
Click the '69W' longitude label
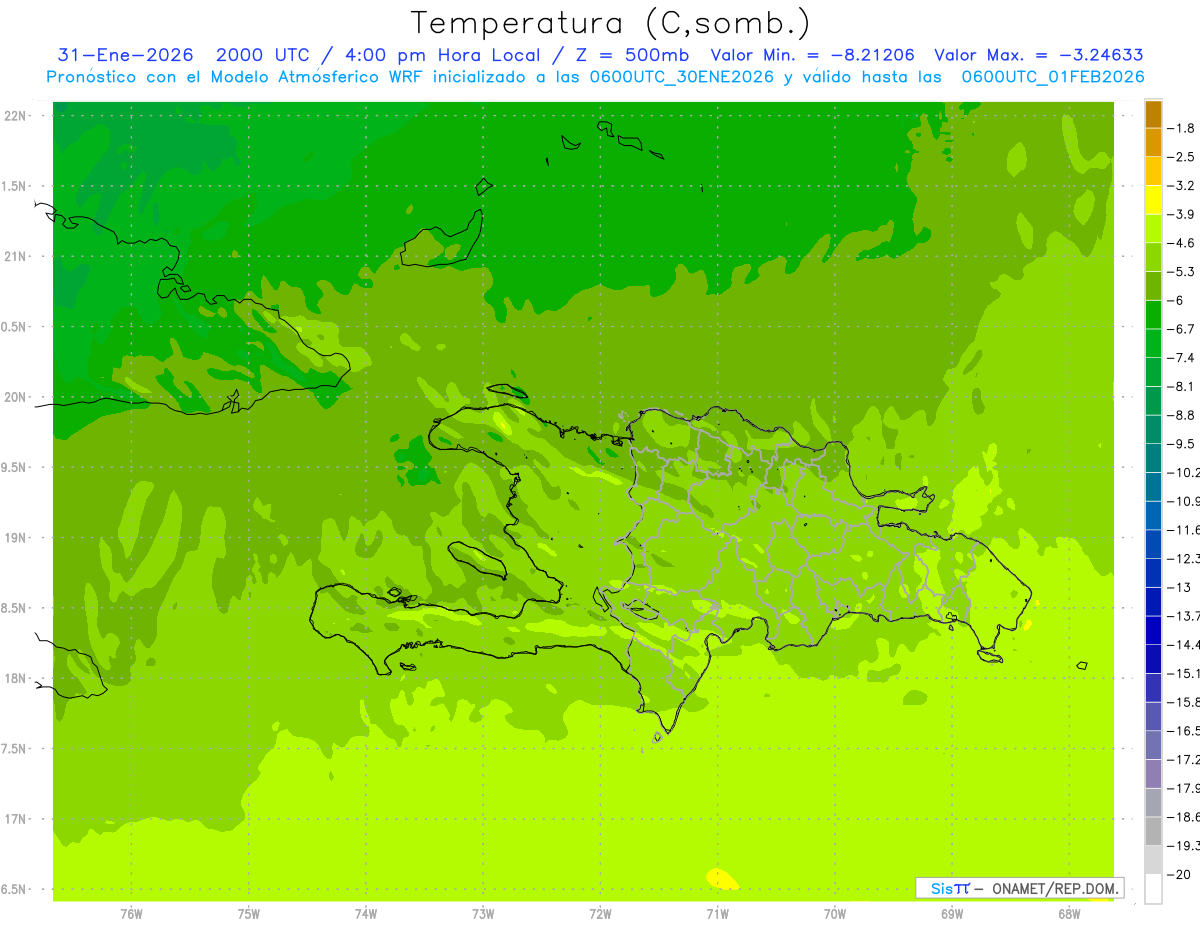click(951, 914)
